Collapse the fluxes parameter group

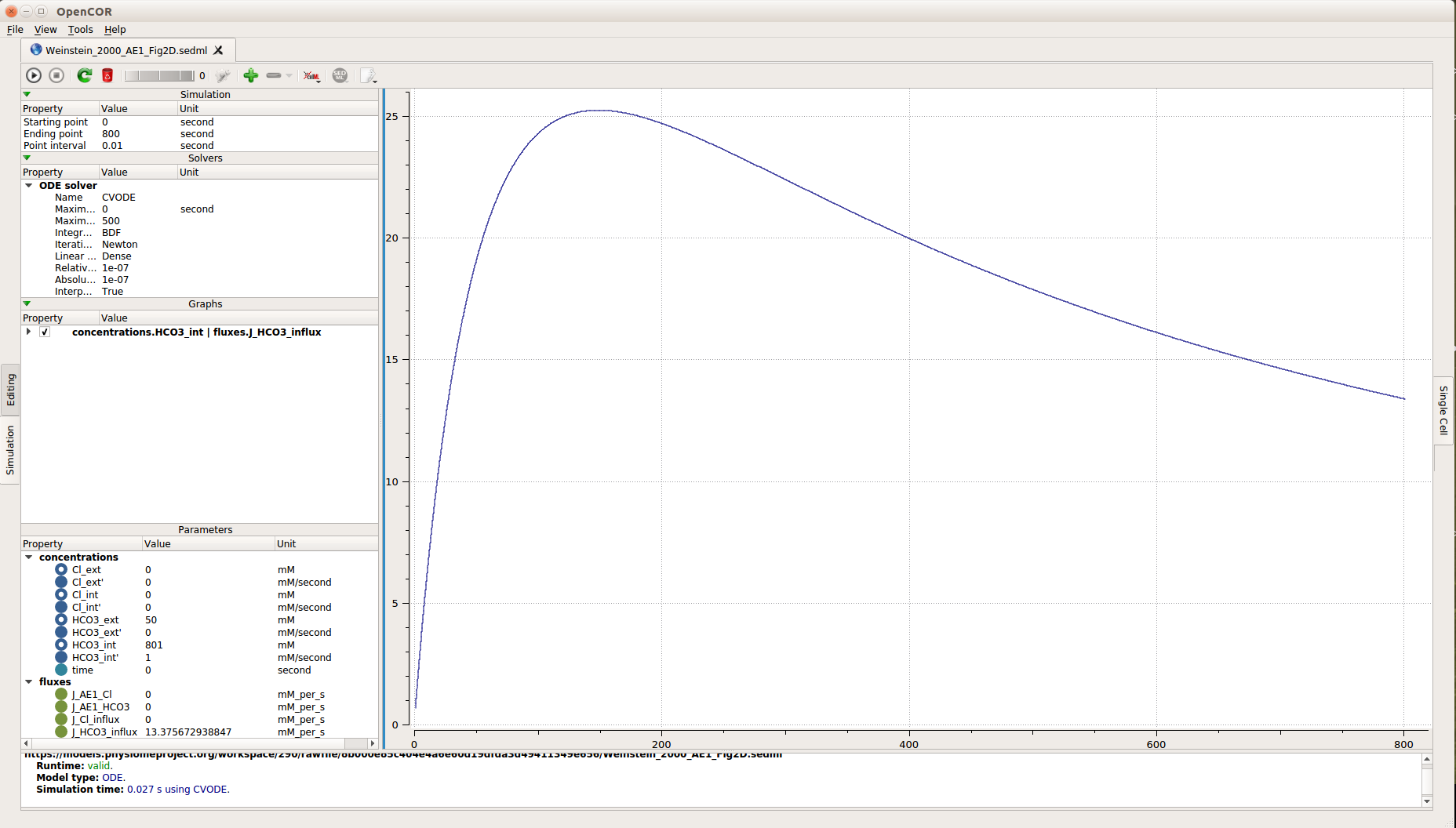pos(29,682)
